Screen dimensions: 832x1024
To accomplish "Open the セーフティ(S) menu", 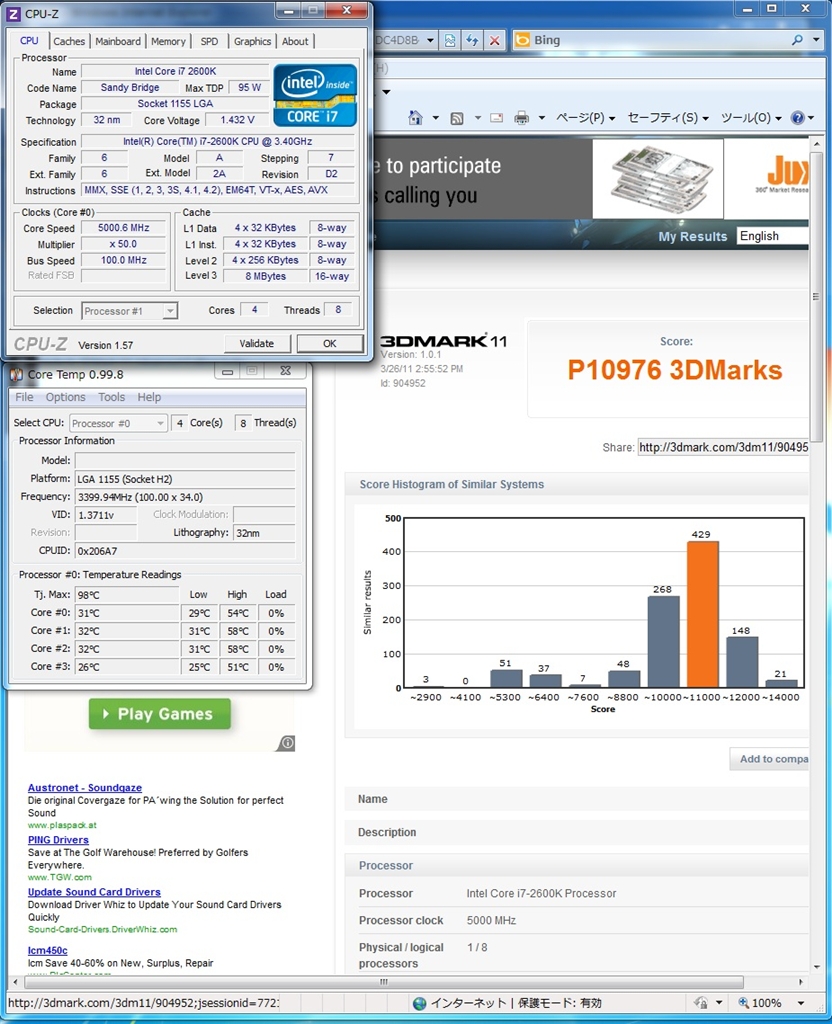I will pyautogui.click(x=668, y=118).
